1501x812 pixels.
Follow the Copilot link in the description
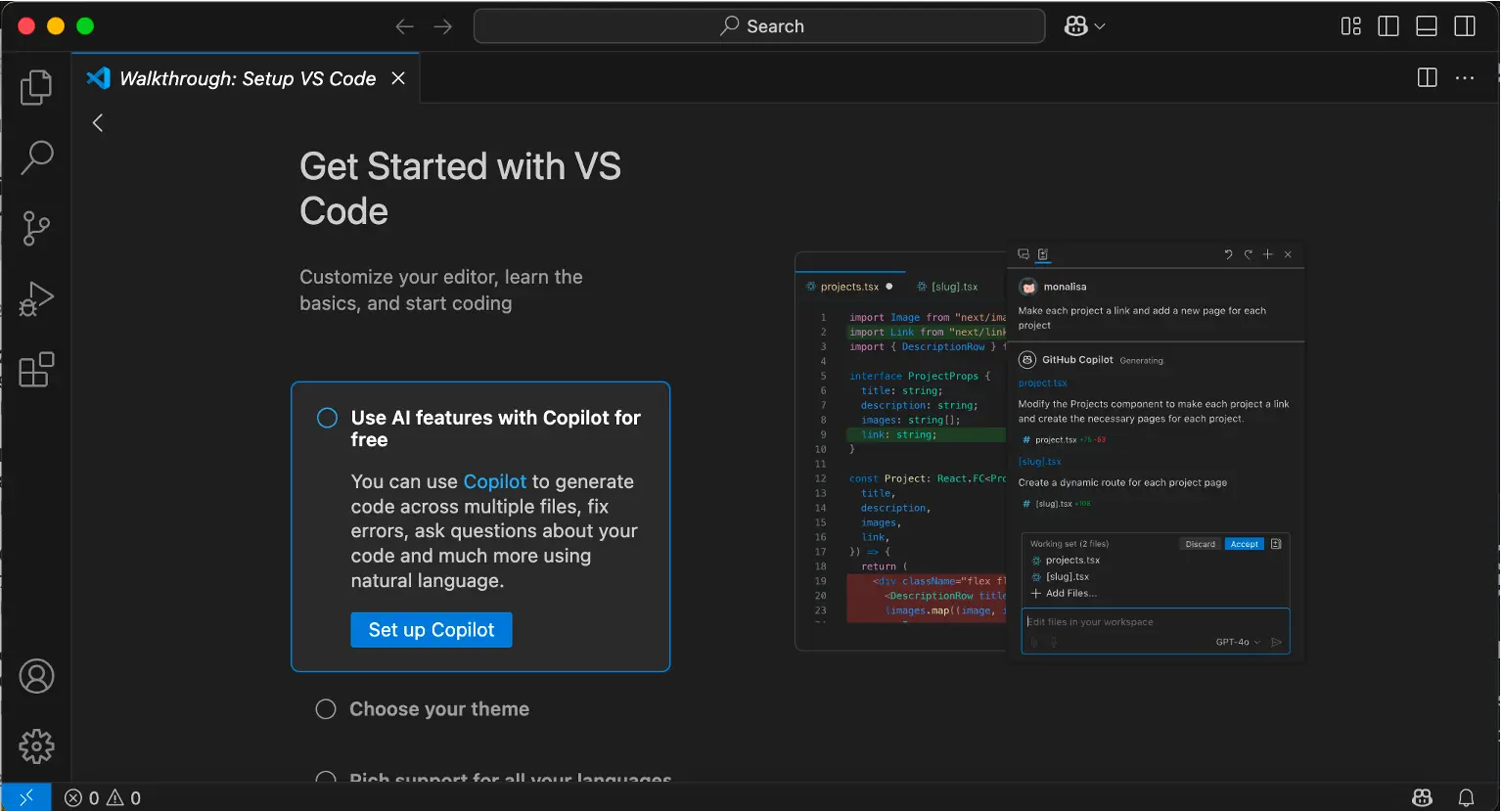tap(495, 481)
